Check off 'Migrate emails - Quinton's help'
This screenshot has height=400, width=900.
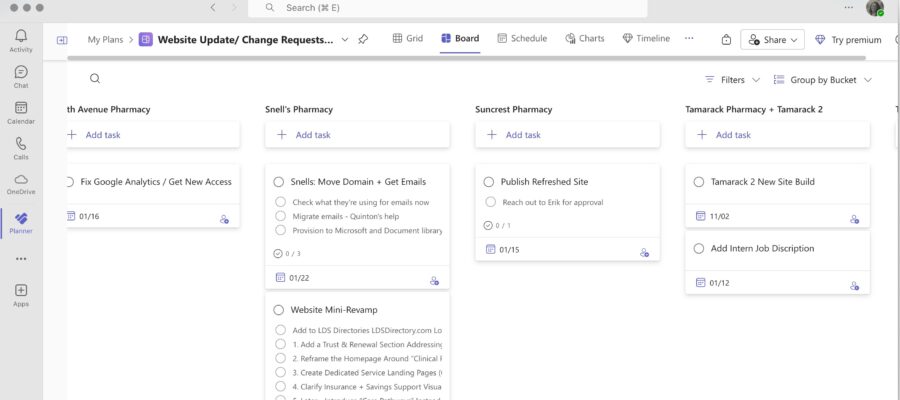tap(280, 216)
